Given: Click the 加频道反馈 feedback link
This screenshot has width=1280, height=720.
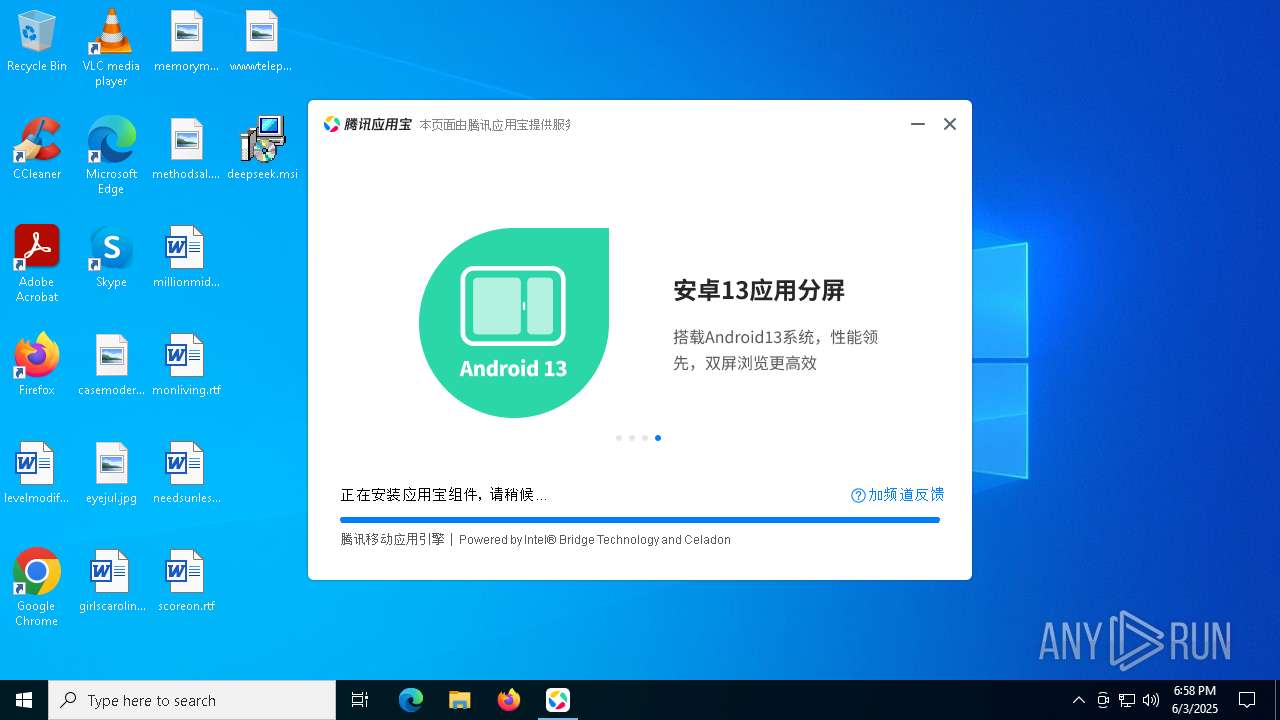Looking at the screenshot, I should 906,495.
